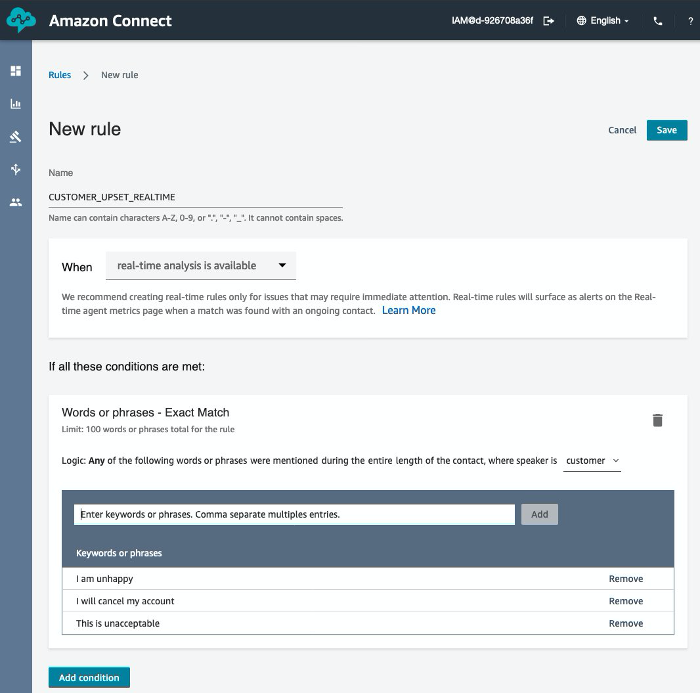Save the new rule
The height and width of the screenshot is (693, 700).
click(x=667, y=130)
